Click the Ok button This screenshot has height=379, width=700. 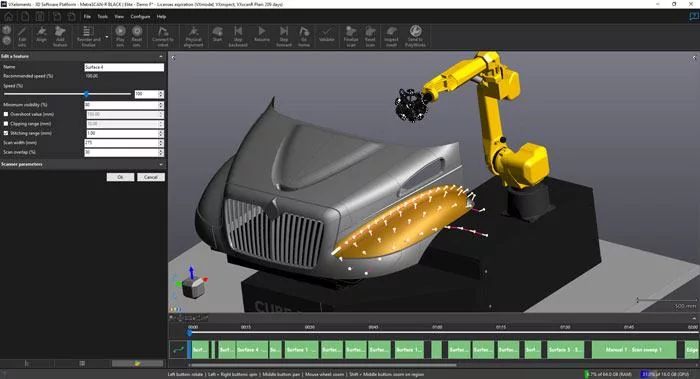(x=120, y=177)
